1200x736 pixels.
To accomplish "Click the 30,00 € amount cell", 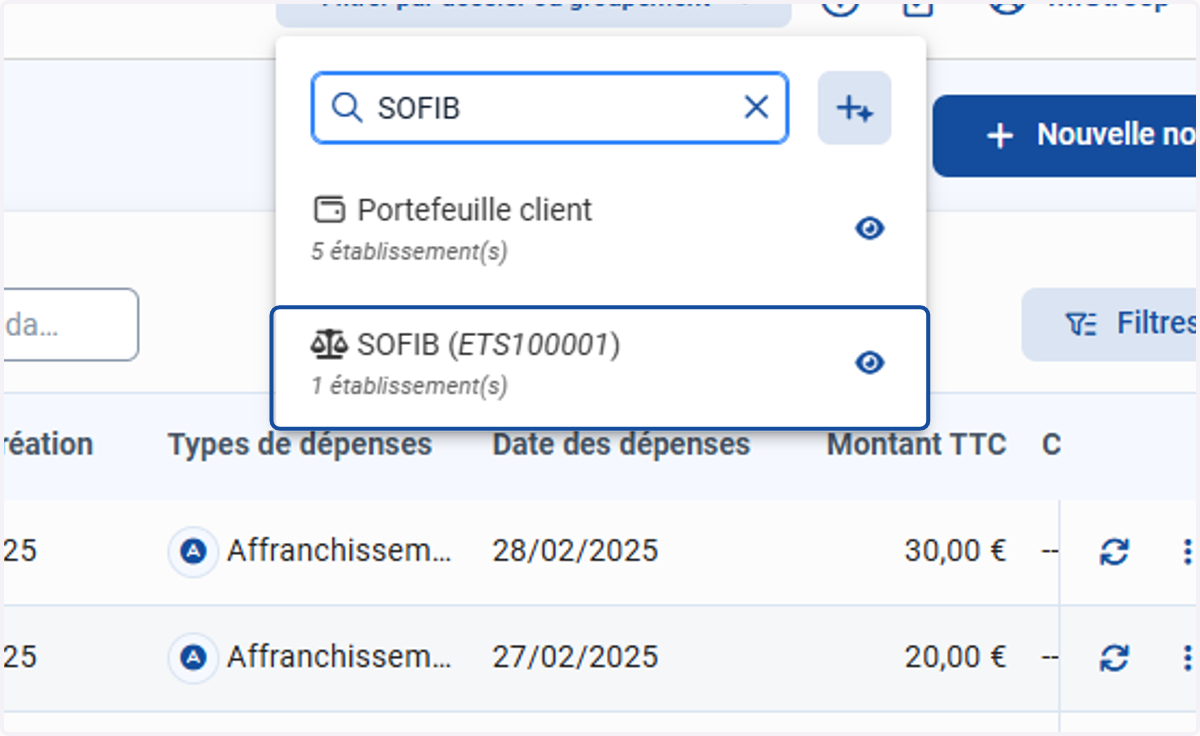I will point(955,551).
